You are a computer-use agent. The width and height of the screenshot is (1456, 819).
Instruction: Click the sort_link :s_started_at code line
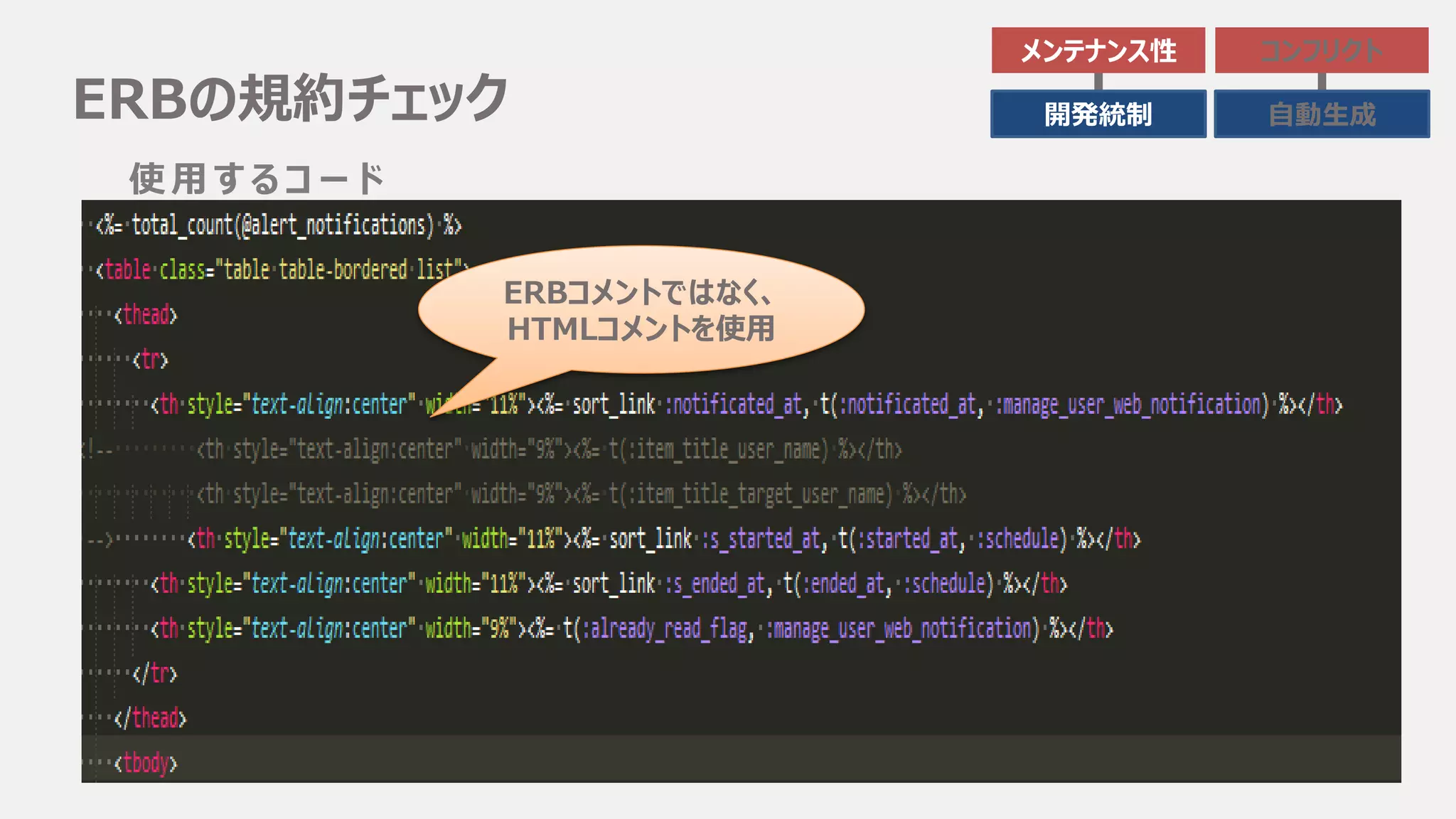pos(664,539)
